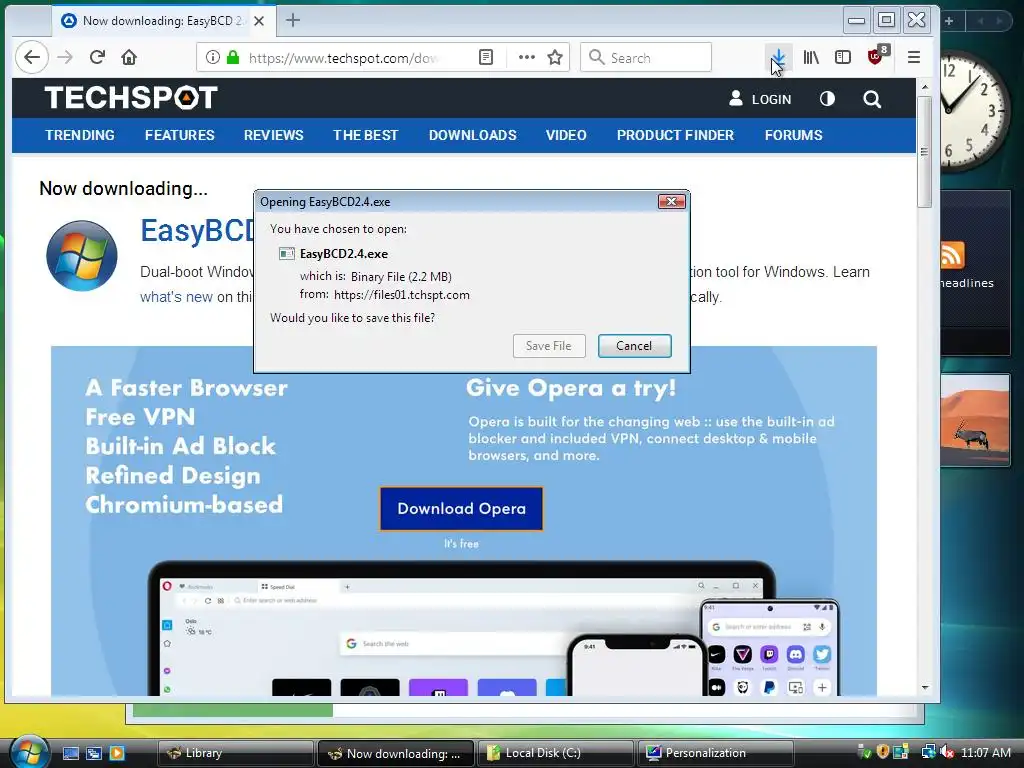Click Now downloading taskbar button
The width and height of the screenshot is (1024, 768).
coord(396,753)
